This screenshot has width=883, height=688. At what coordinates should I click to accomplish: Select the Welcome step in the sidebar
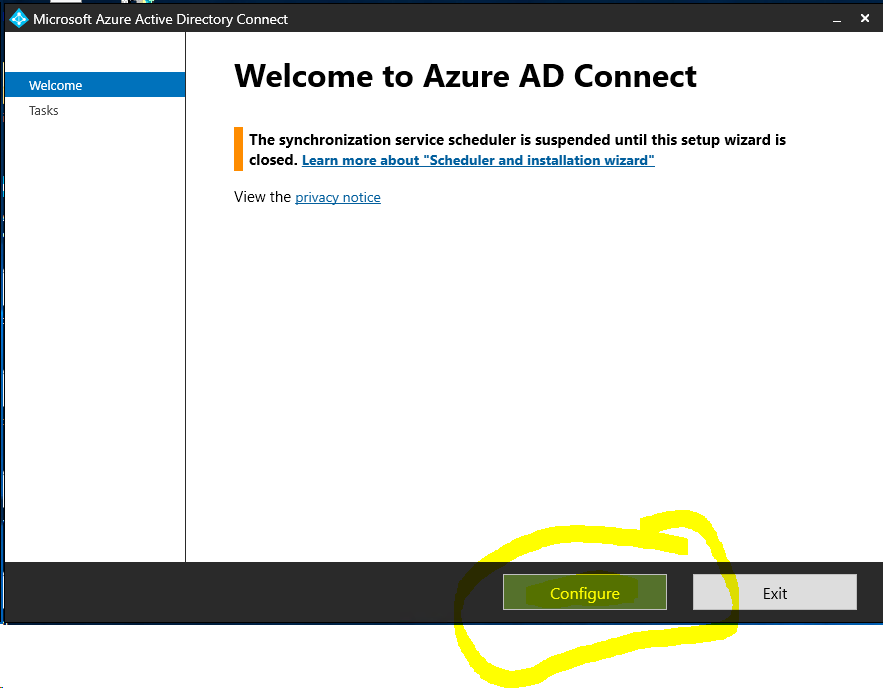(95, 85)
